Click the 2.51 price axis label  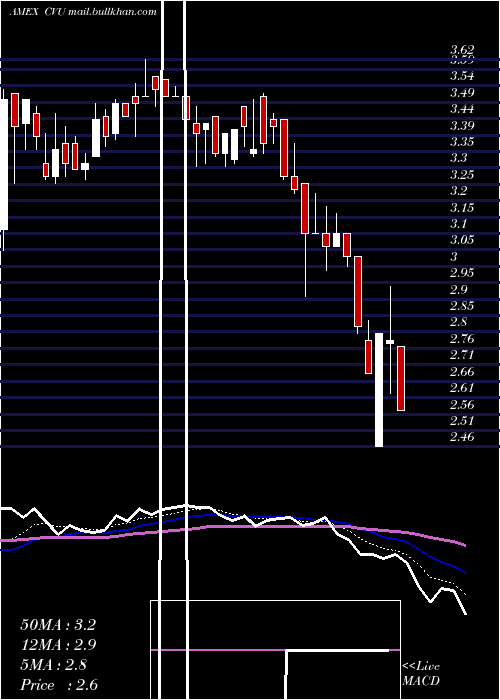tap(462, 421)
